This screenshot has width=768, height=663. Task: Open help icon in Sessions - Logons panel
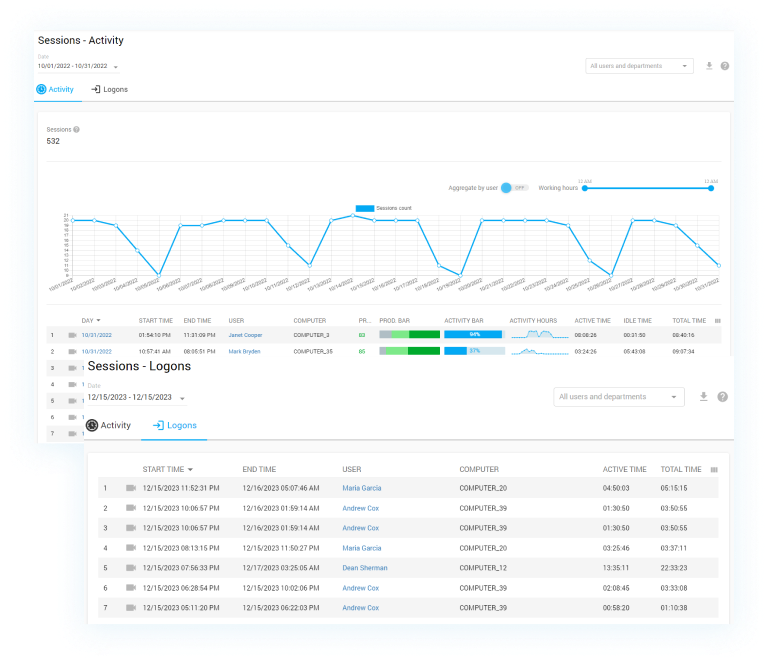[723, 397]
